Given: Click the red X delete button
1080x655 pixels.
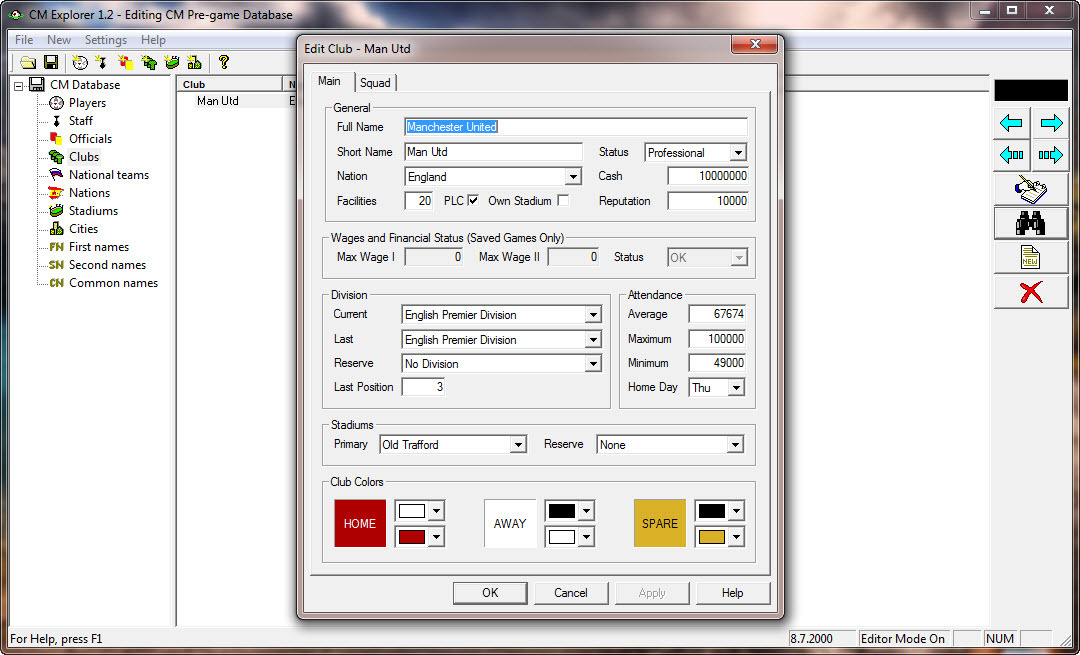Looking at the screenshot, I should click(1031, 292).
